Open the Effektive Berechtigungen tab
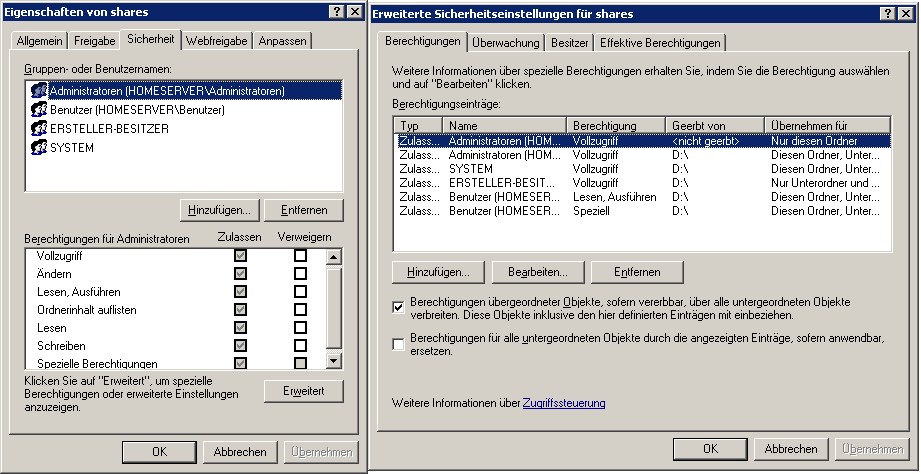 (x=659, y=43)
